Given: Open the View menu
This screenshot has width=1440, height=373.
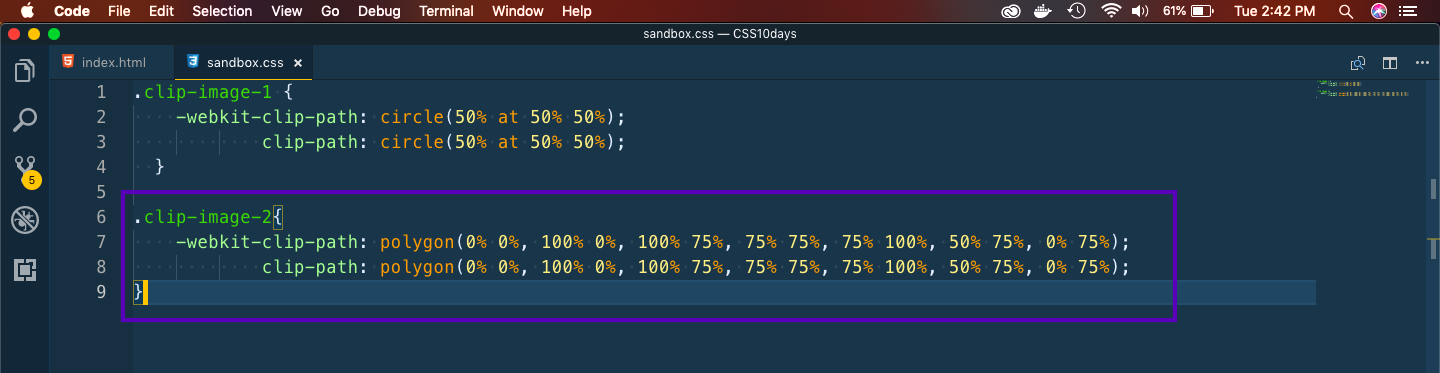Looking at the screenshot, I should coord(287,11).
